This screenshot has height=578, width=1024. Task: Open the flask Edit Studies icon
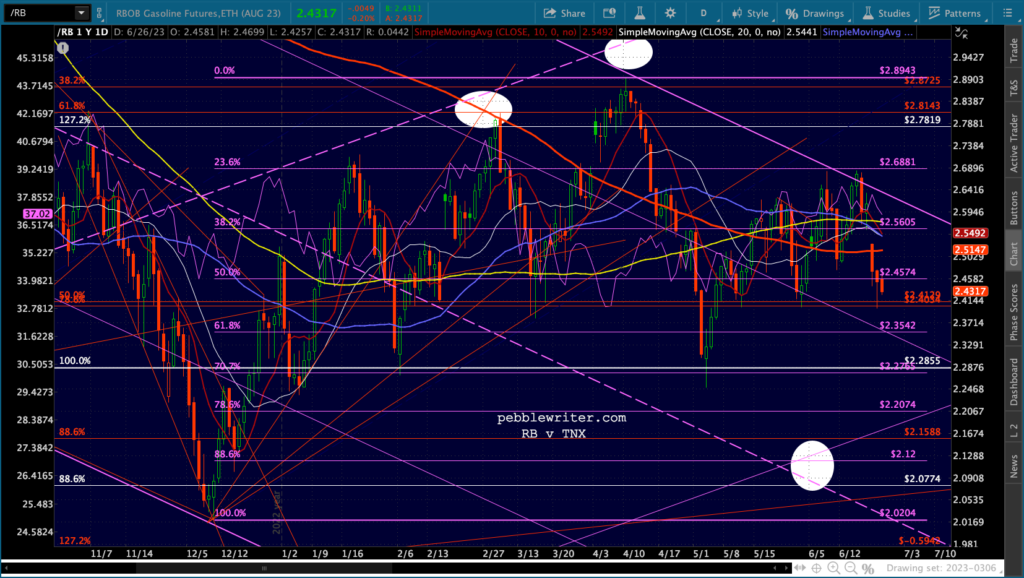(x=640, y=13)
